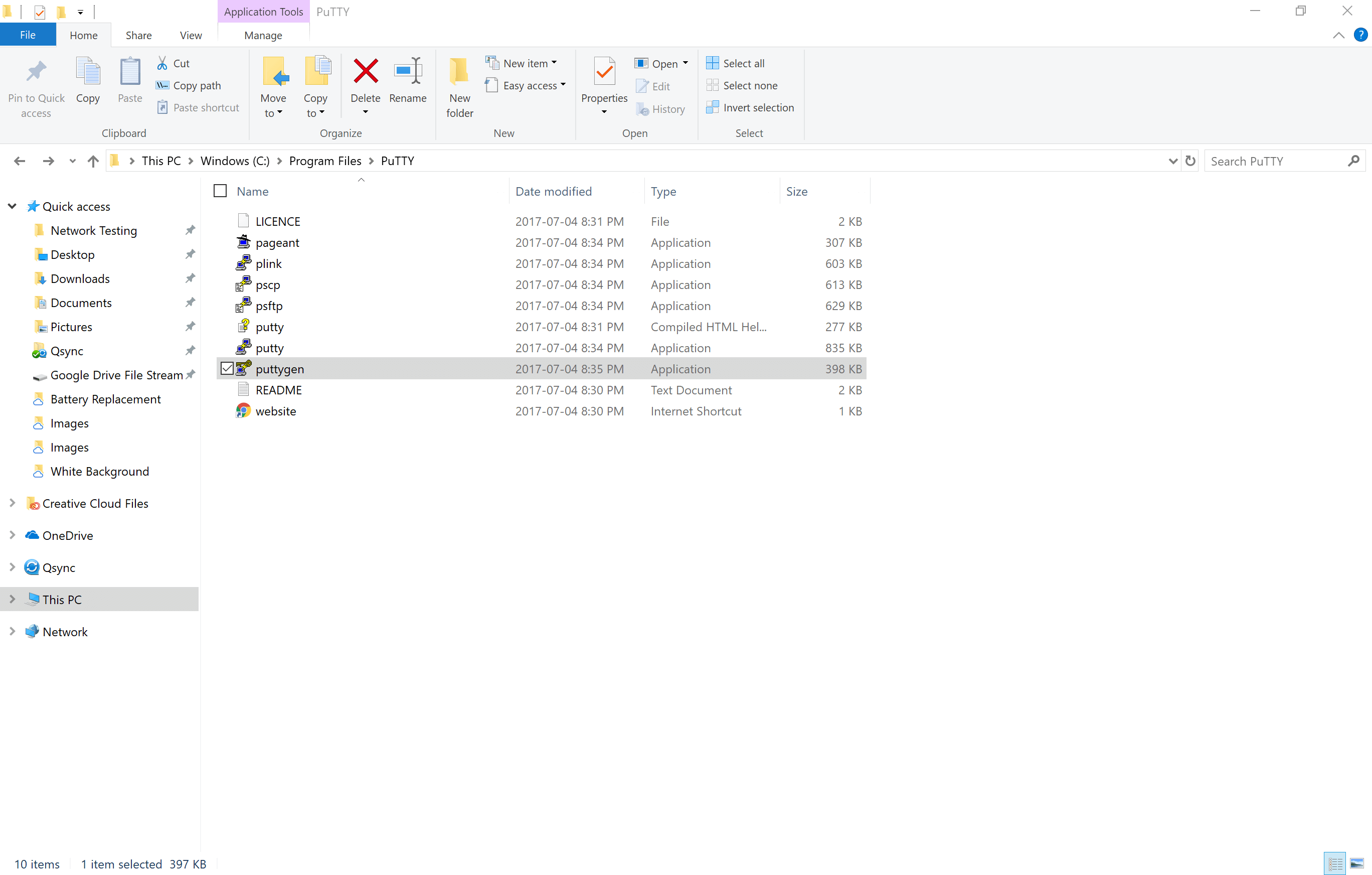Go forward with the forward arrow

pyautogui.click(x=49, y=162)
